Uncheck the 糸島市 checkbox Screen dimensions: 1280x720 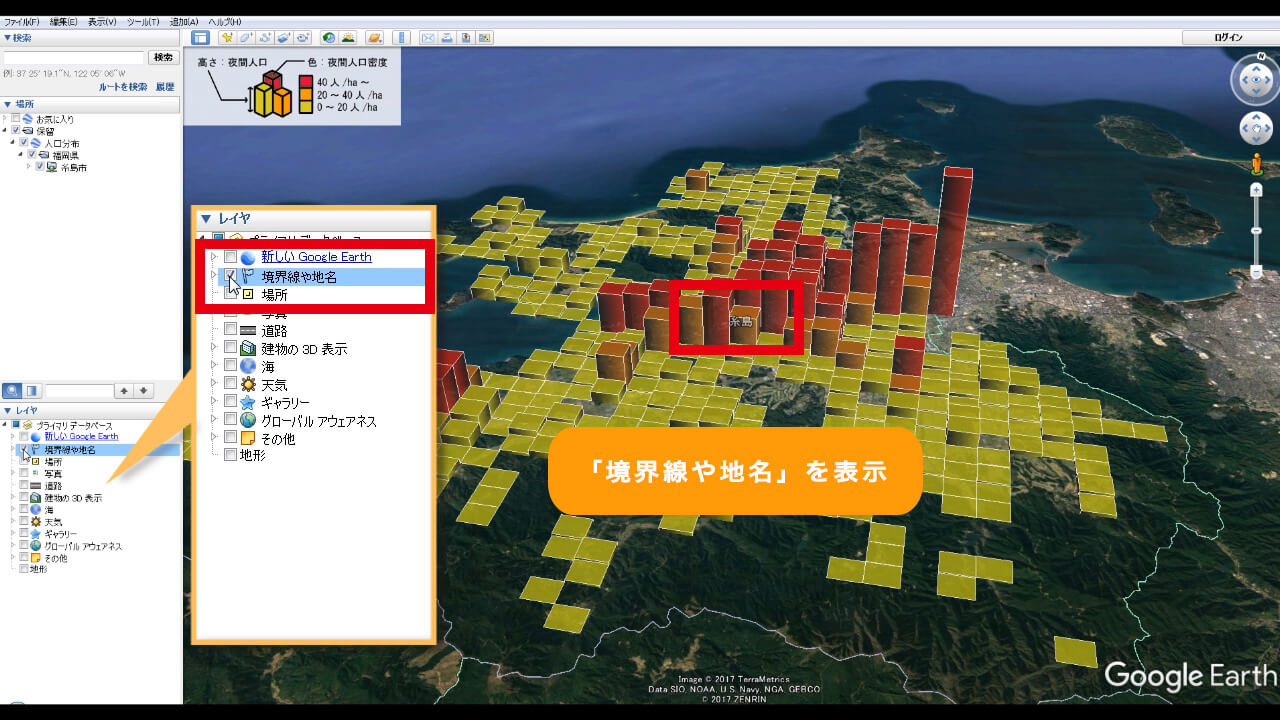tap(40, 167)
